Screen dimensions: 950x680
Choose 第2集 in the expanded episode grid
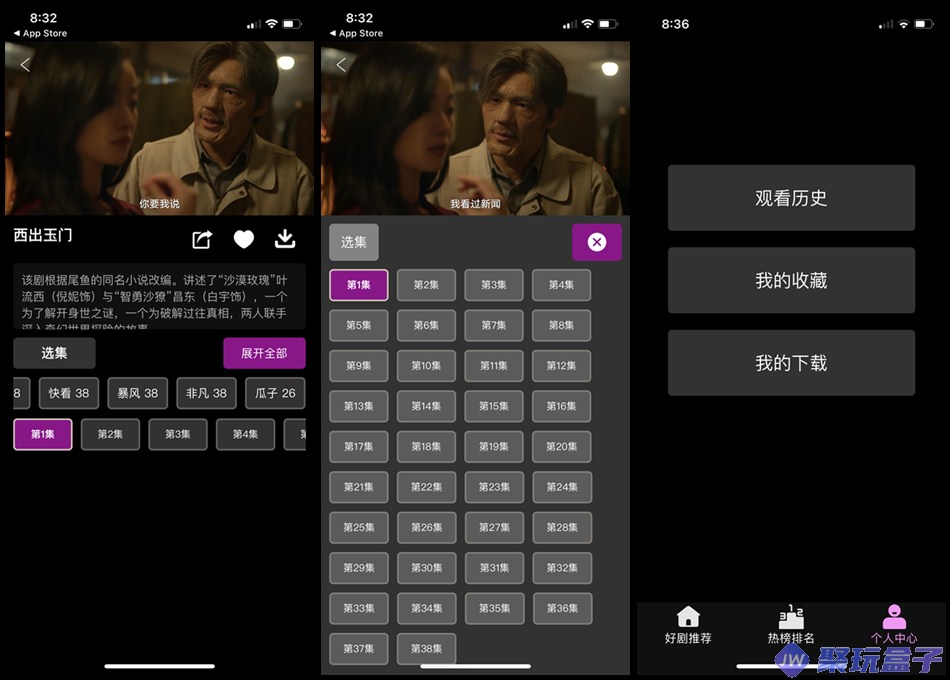[427, 285]
